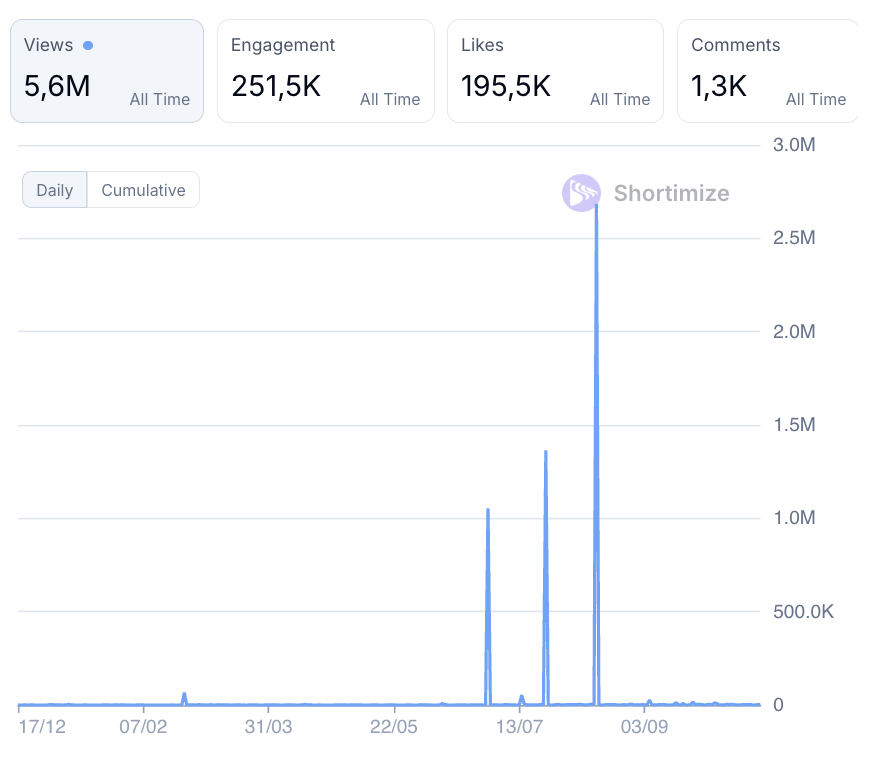Open the Comments metric card

(767, 71)
